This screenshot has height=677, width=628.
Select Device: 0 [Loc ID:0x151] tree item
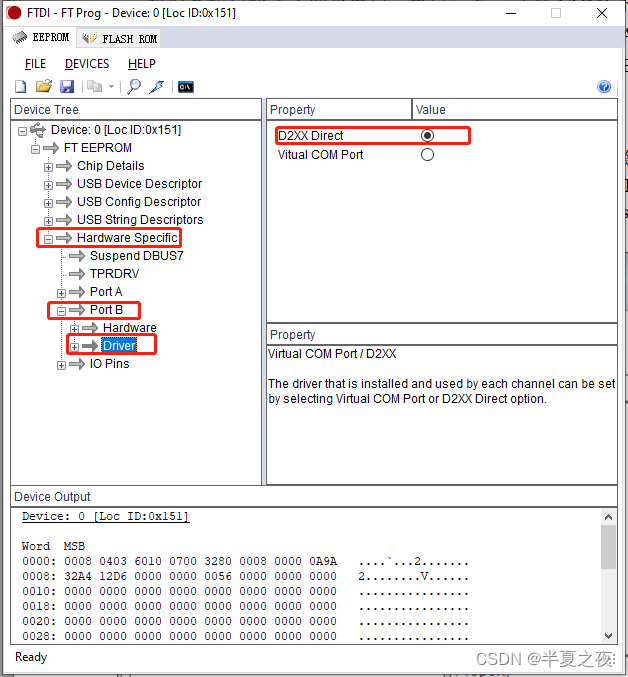[x=116, y=130]
